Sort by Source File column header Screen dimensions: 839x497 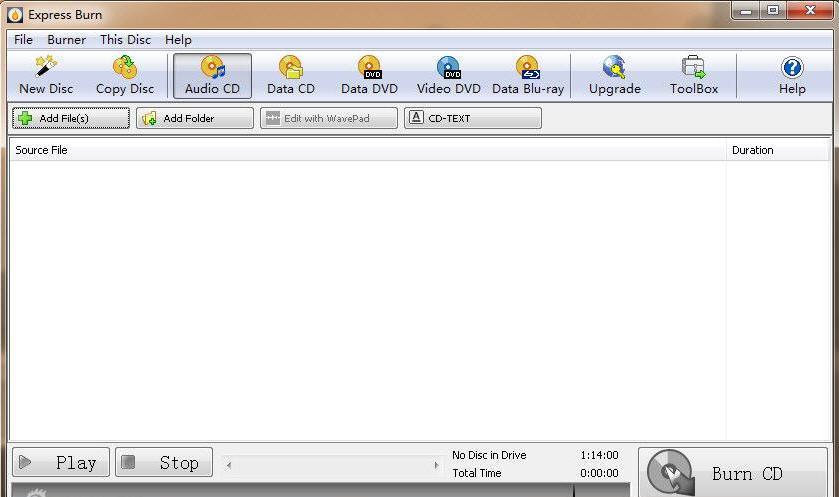(x=368, y=150)
